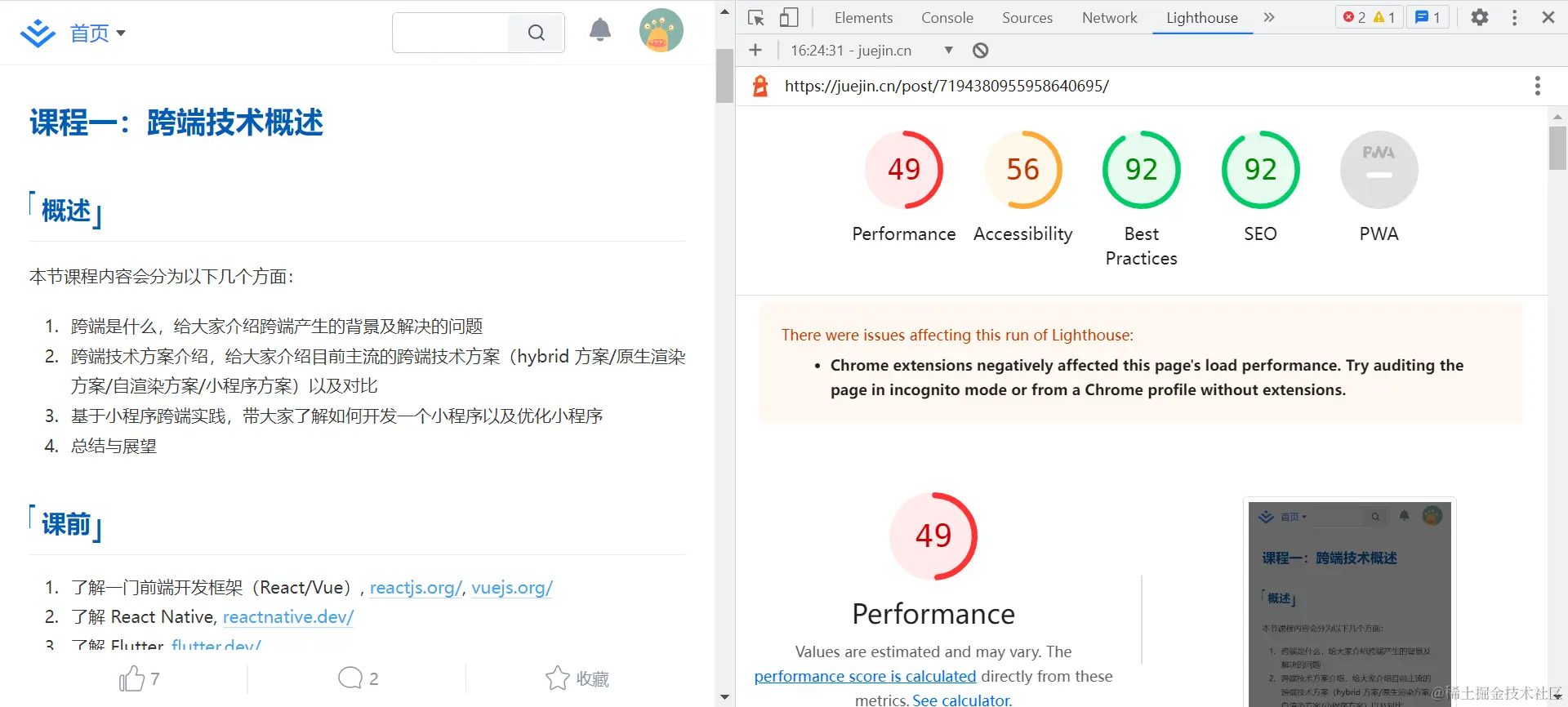Click the large Performance gauge 49 in section
The width and height of the screenshot is (1568, 707).
[x=933, y=536]
